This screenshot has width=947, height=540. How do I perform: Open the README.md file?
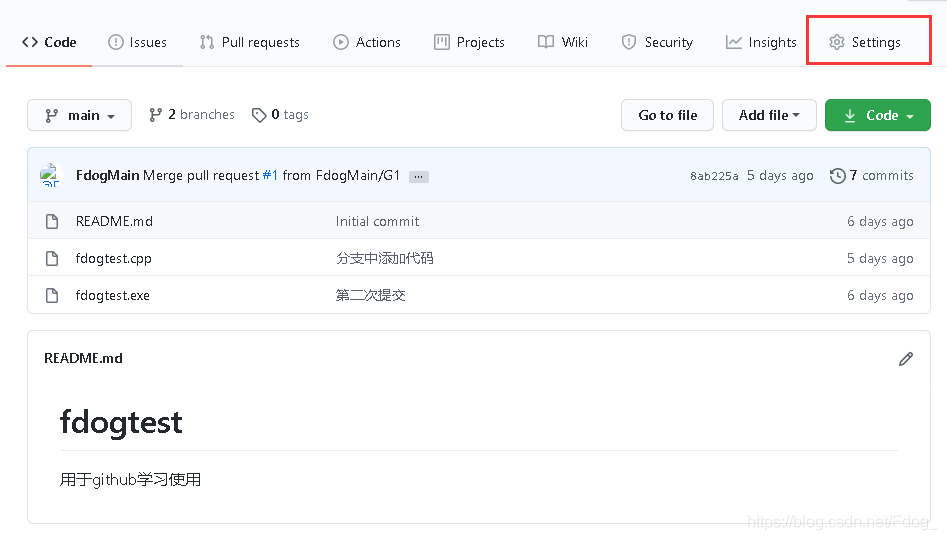tap(114, 221)
